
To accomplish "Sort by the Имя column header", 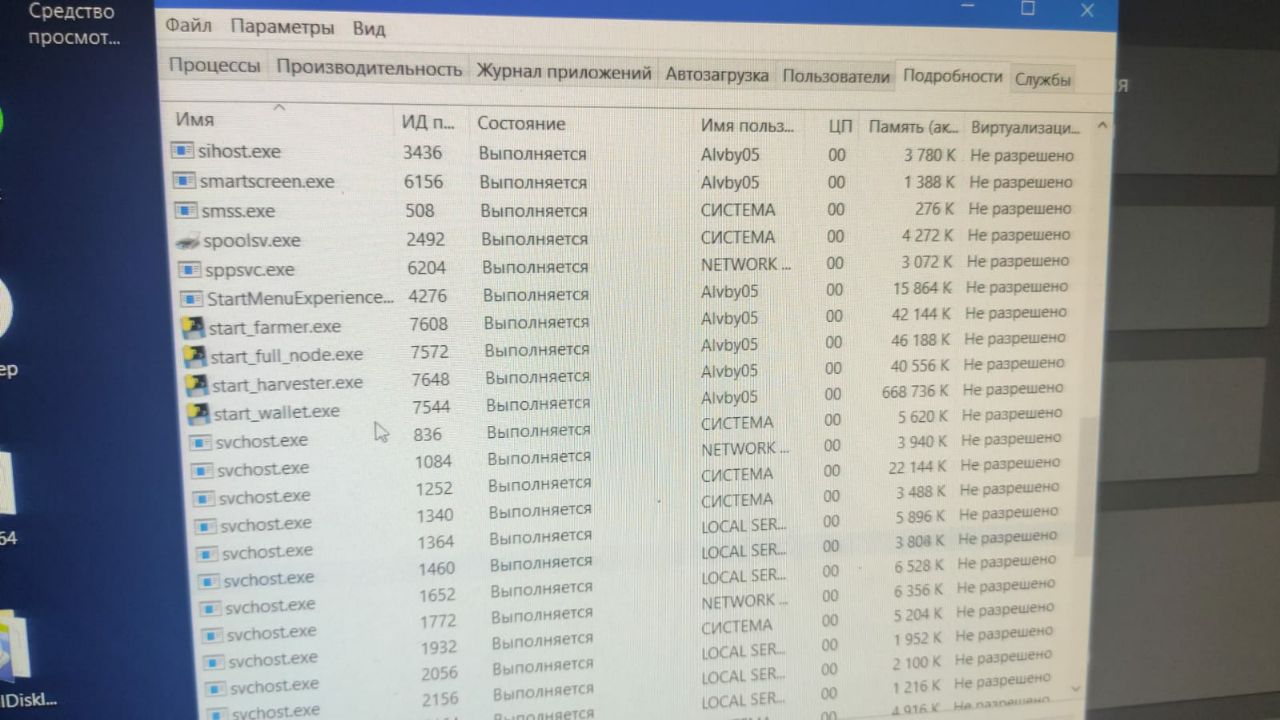I will [x=195, y=119].
